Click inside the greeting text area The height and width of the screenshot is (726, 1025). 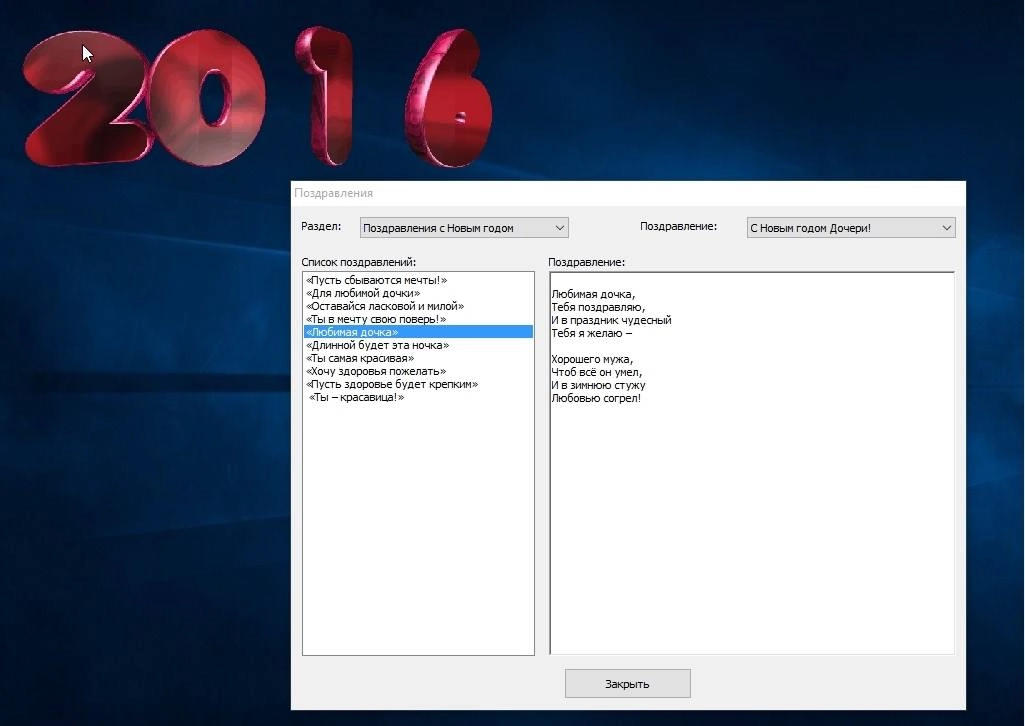click(752, 463)
